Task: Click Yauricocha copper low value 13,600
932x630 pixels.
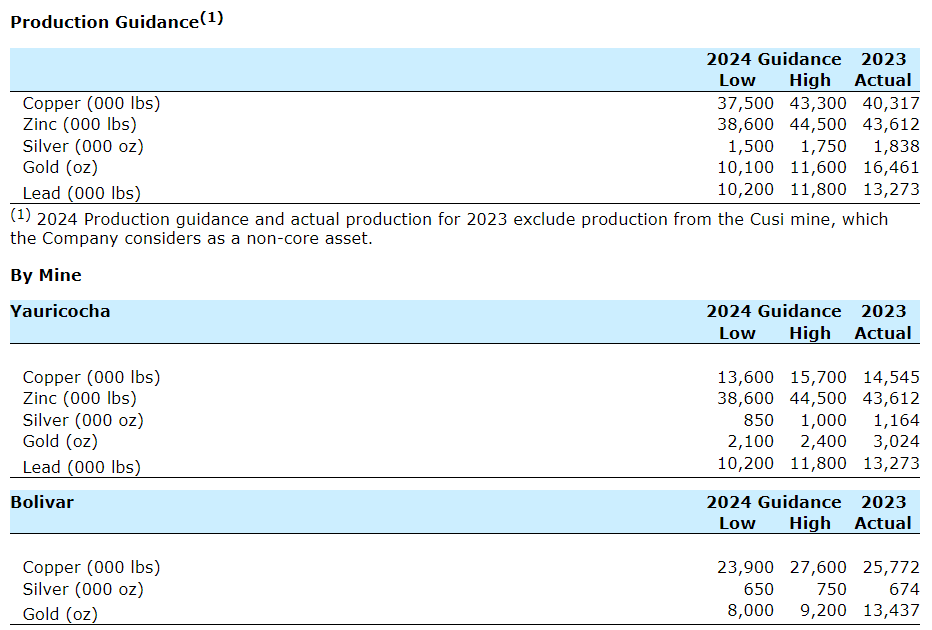Action: [745, 377]
